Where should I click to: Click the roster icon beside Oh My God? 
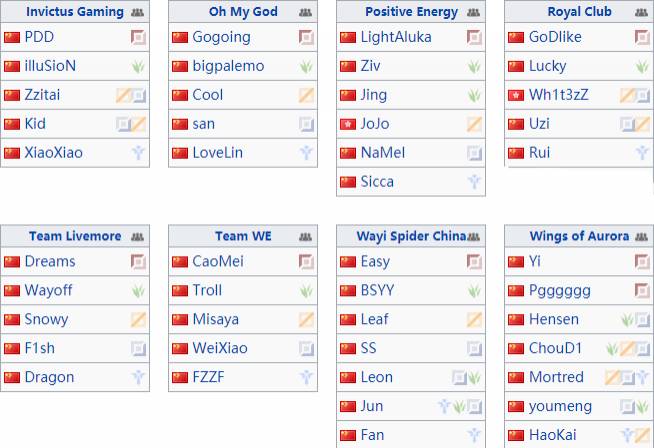pos(305,12)
